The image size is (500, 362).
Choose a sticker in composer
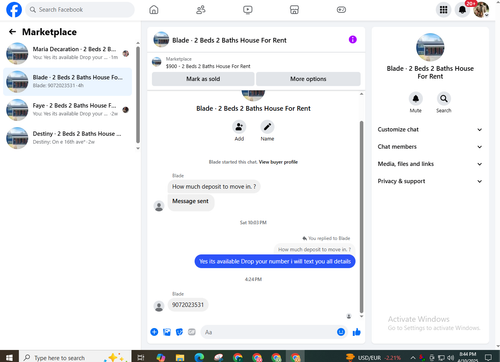[x=179, y=332]
